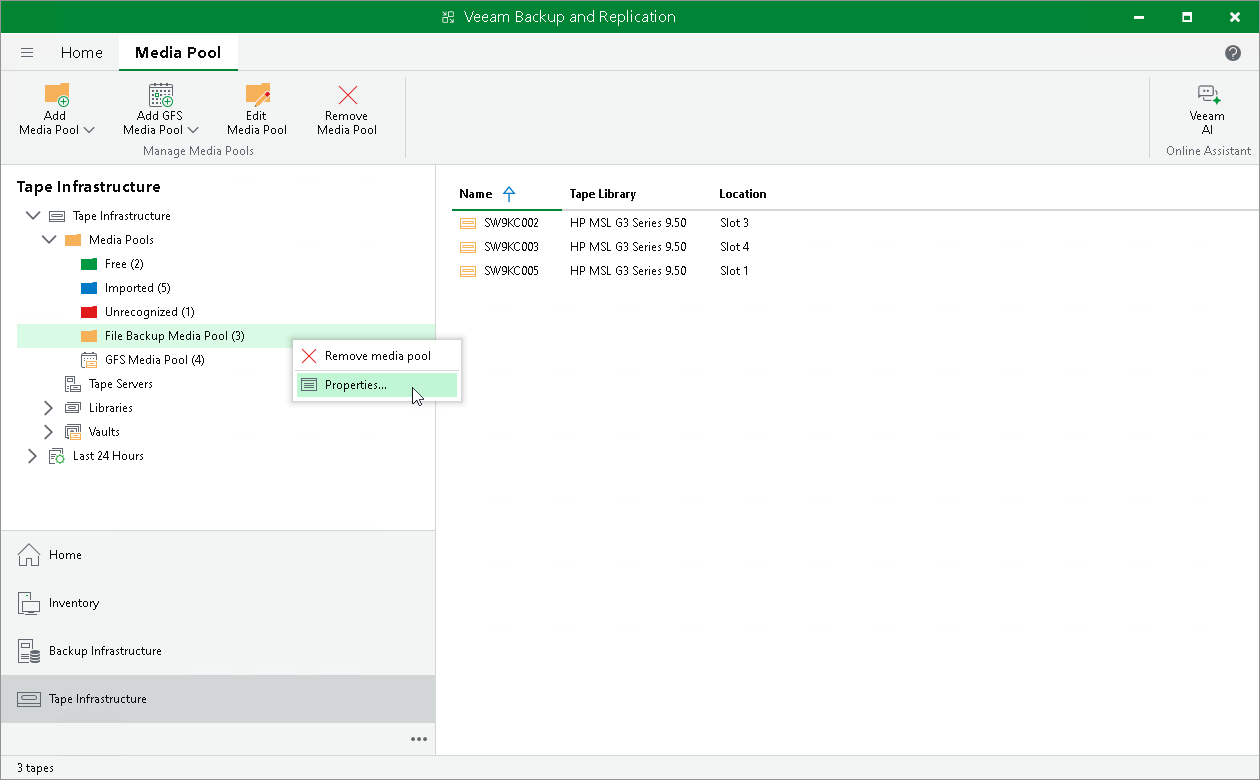Select tape SW9KC003 row
Viewport: 1260px width, 780px height.
pyautogui.click(x=855, y=247)
